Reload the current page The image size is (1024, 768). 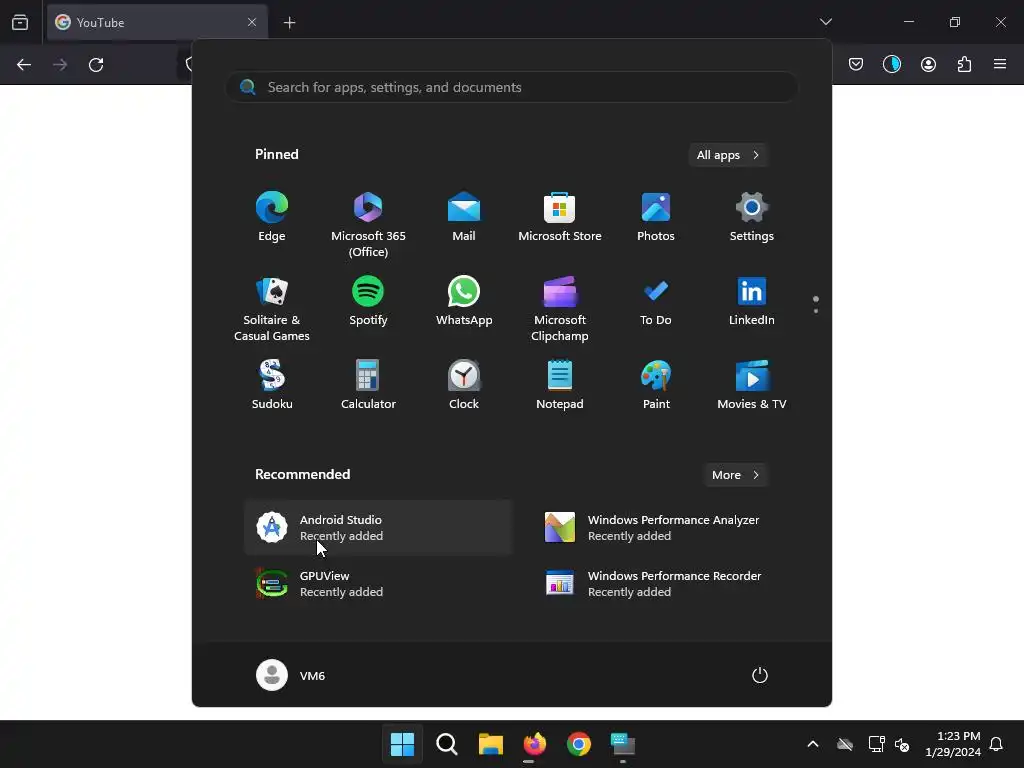pos(96,65)
